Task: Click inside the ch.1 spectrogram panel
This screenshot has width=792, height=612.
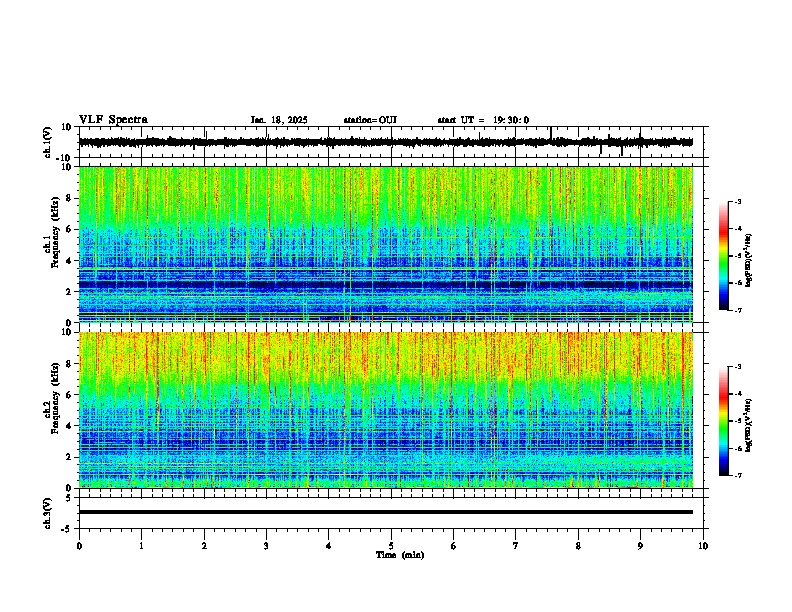Action: [x=385, y=244]
